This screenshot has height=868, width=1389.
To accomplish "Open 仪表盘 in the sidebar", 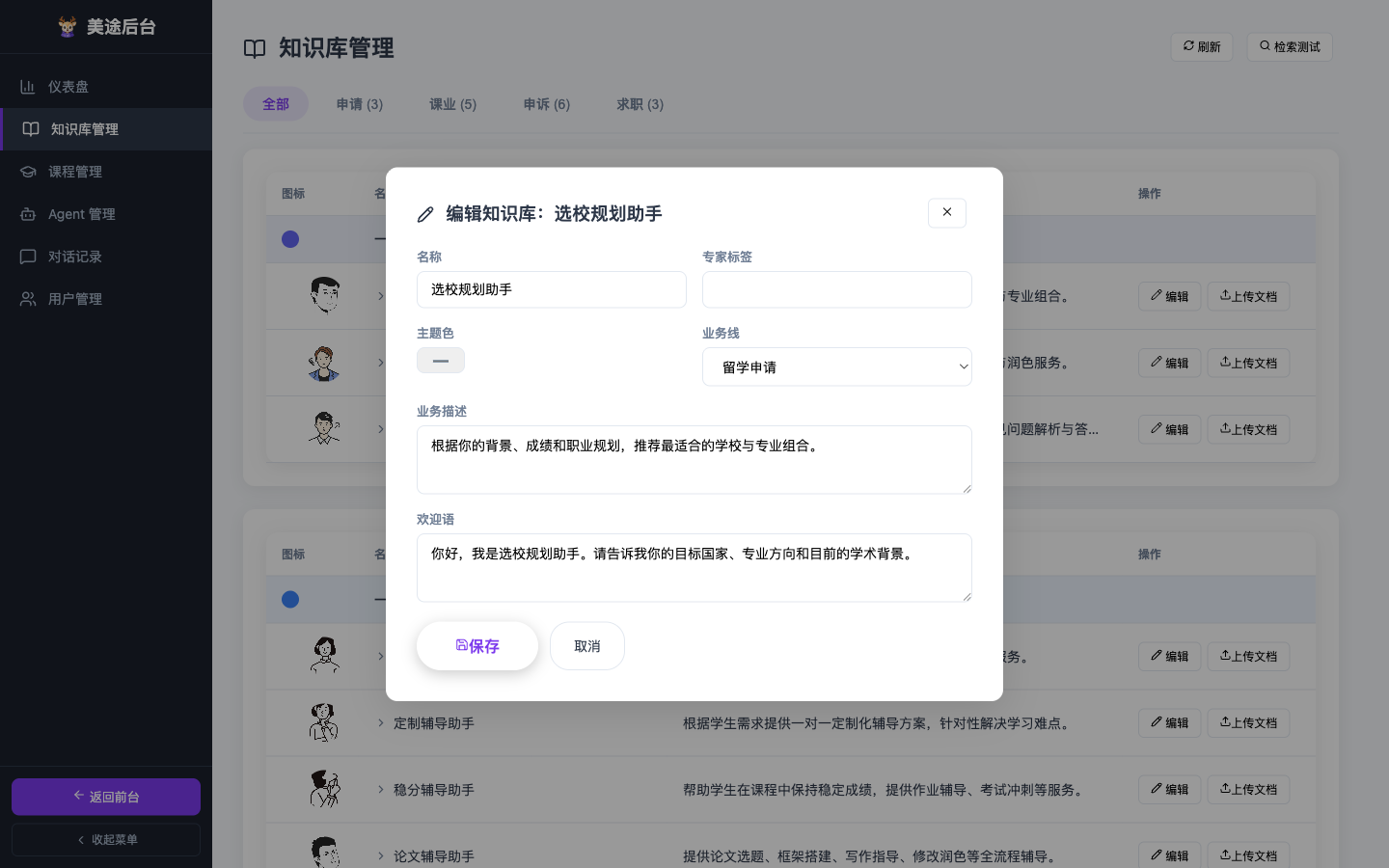I will (x=106, y=87).
